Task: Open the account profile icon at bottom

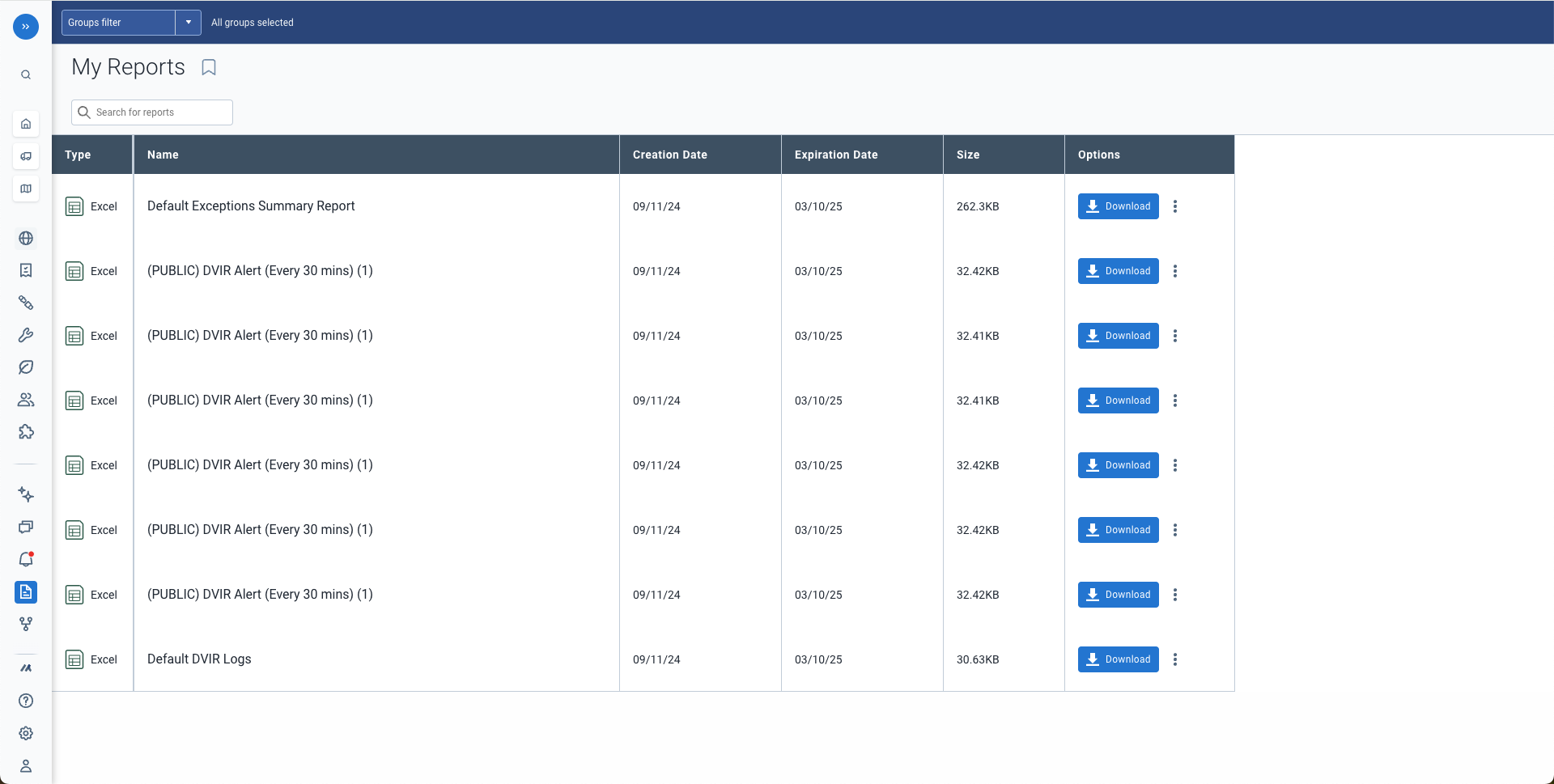Action: point(25,765)
